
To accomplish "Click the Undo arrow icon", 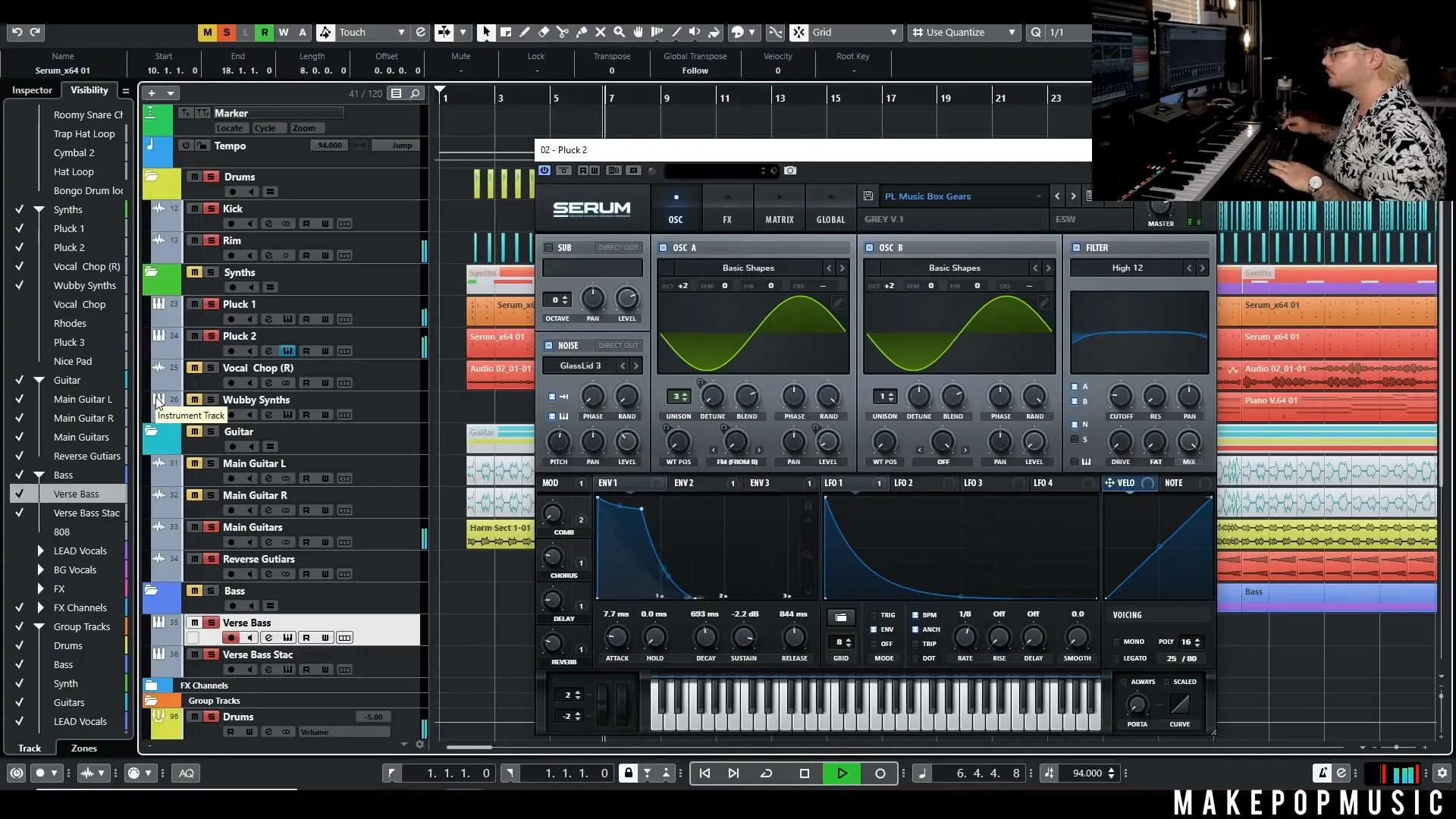I will pyautogui.click(x=17, y=32).
